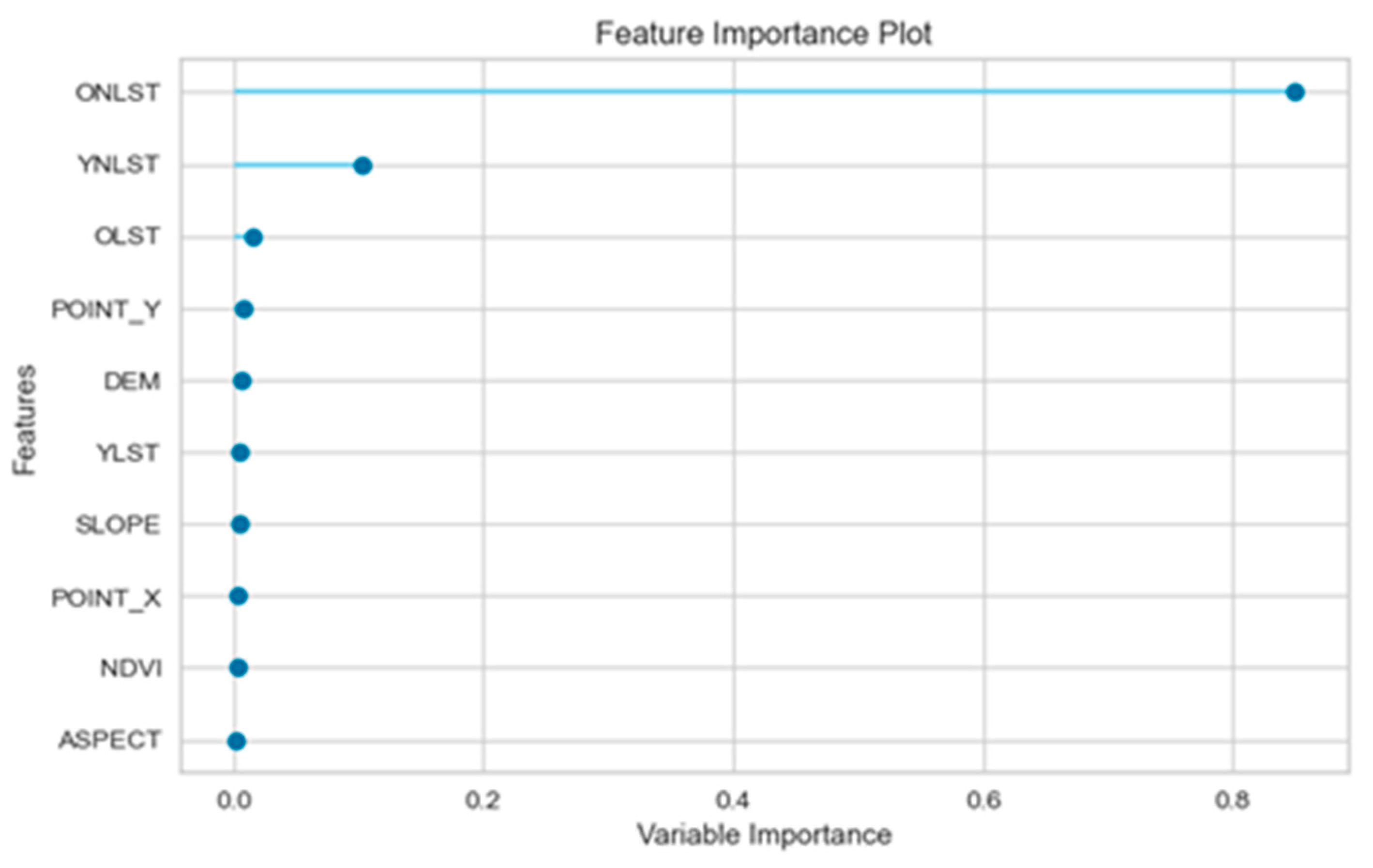Image resolution: width=1373 pixels, height=868 pixels.
Task: Click the ONLST feature label
Action: coord(118,93)
